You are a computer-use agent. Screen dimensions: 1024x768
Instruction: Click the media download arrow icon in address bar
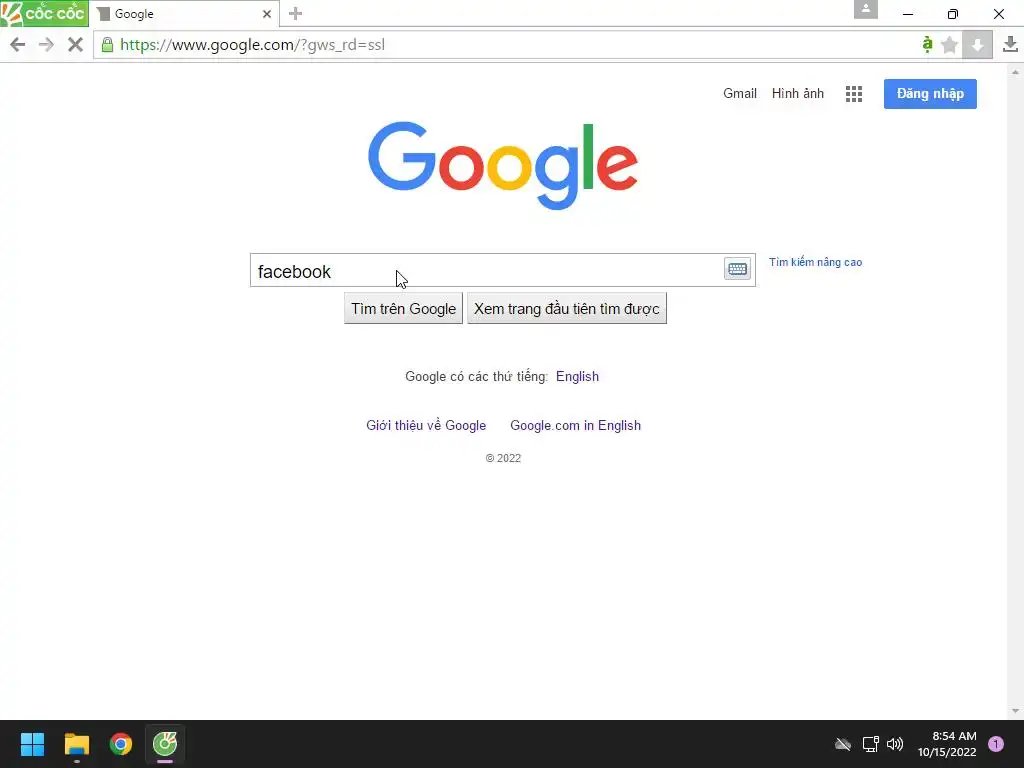tap(977, 44)
